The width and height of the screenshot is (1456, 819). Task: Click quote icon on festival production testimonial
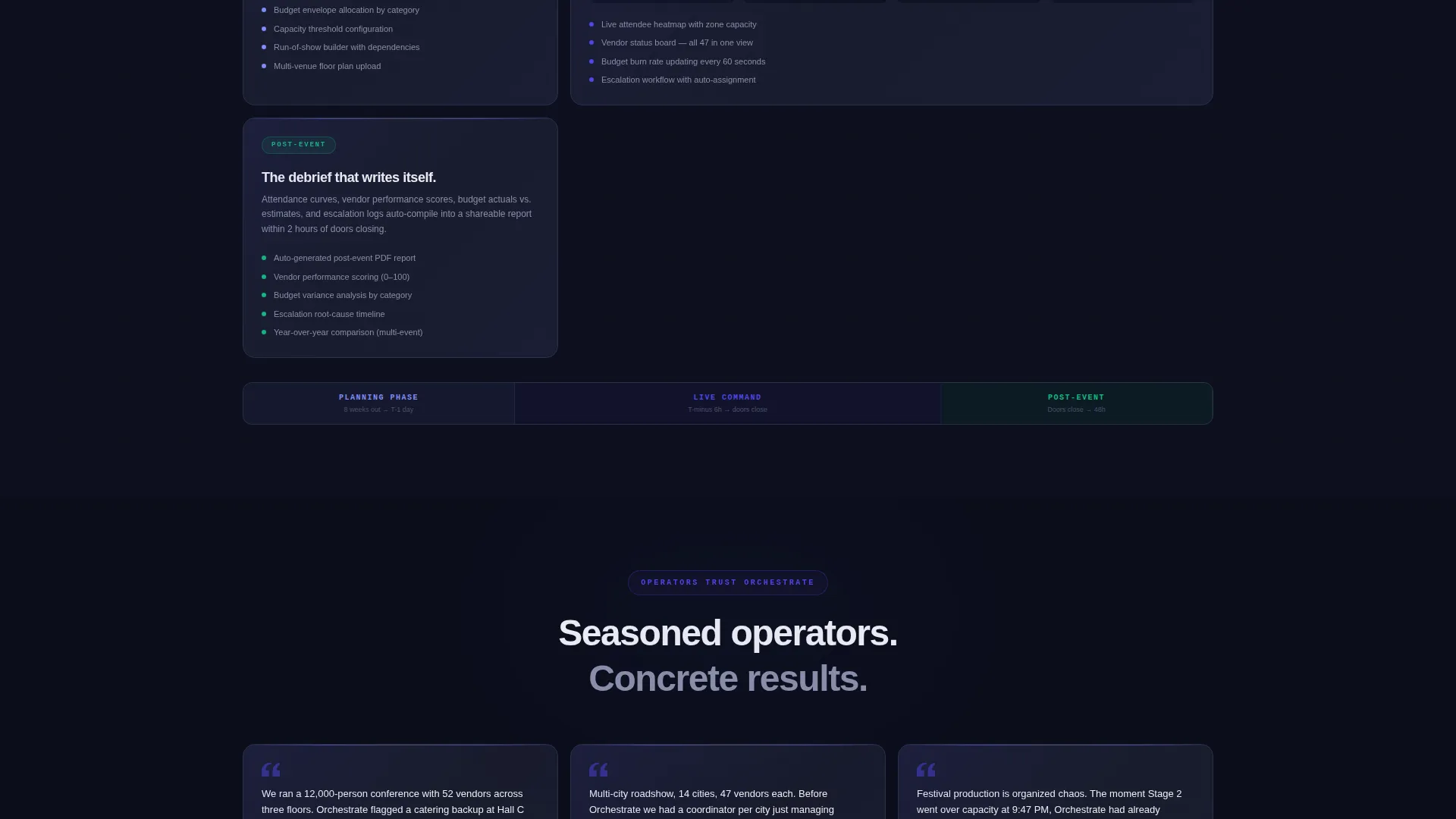(926, 770)
